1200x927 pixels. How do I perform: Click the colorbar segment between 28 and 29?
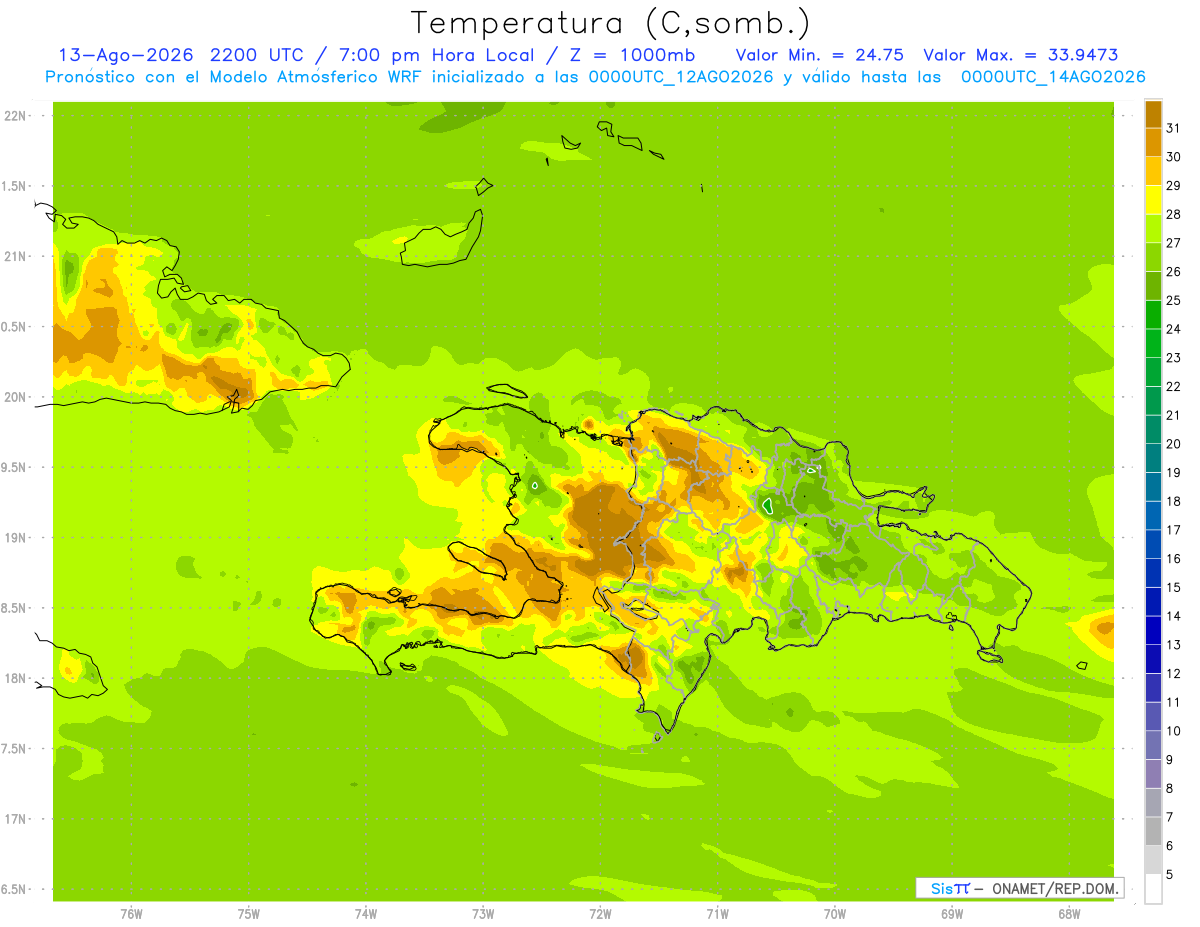point(1153,200)
